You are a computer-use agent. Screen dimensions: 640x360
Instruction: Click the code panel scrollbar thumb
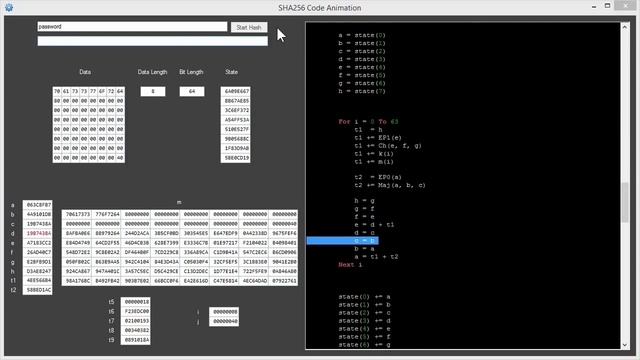coord(624,202)
